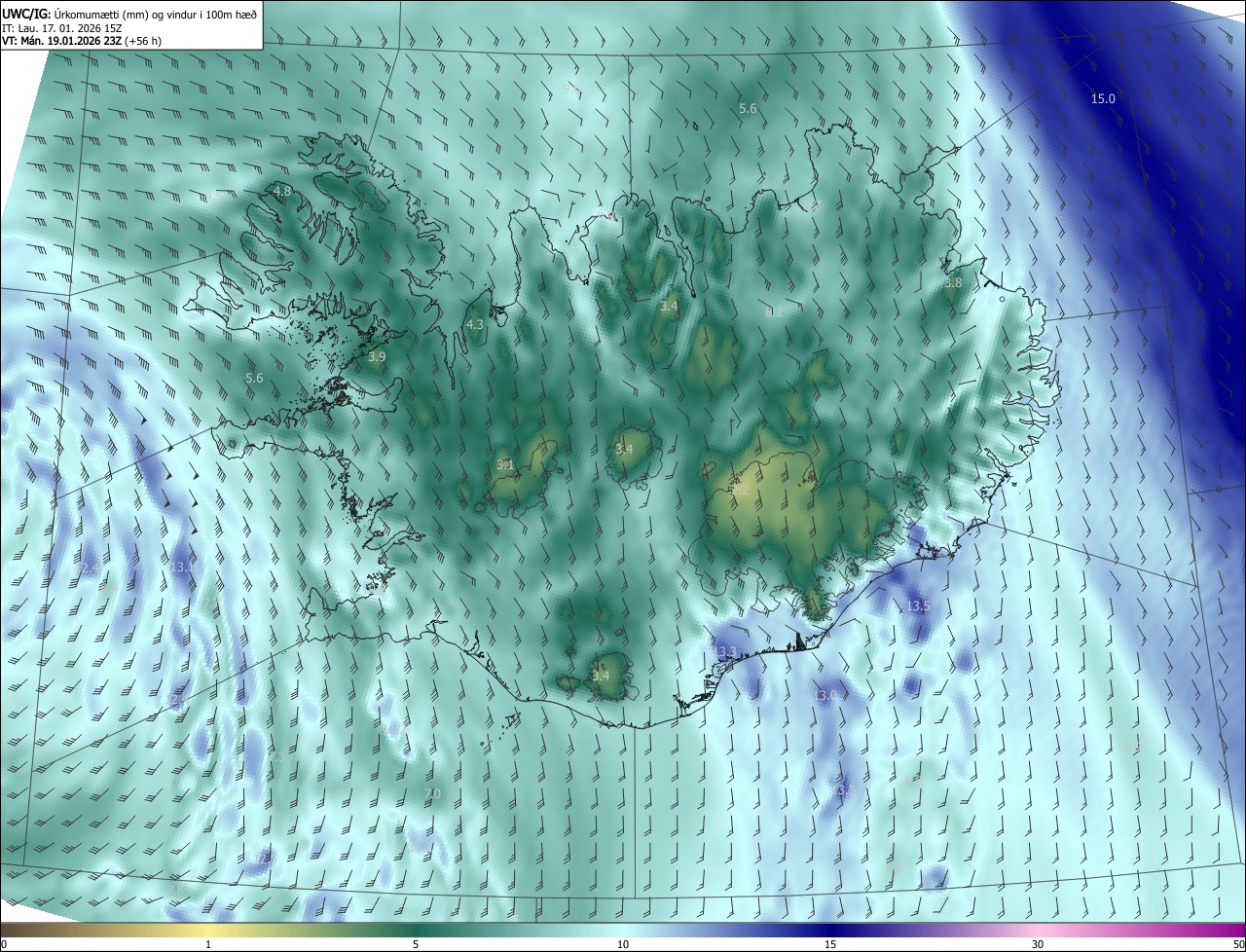Click the "4.8" value label in the Westfjords
This screenshot has width=1246, height=952.
click(282, 191)
